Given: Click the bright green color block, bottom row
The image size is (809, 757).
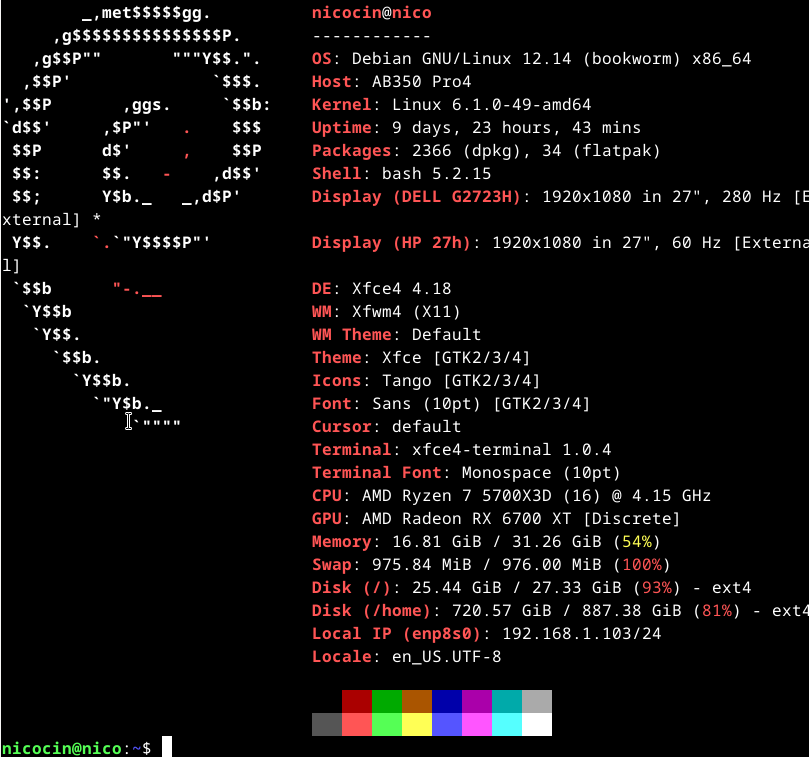Looking at the screenshot, I should coord(386,724).
